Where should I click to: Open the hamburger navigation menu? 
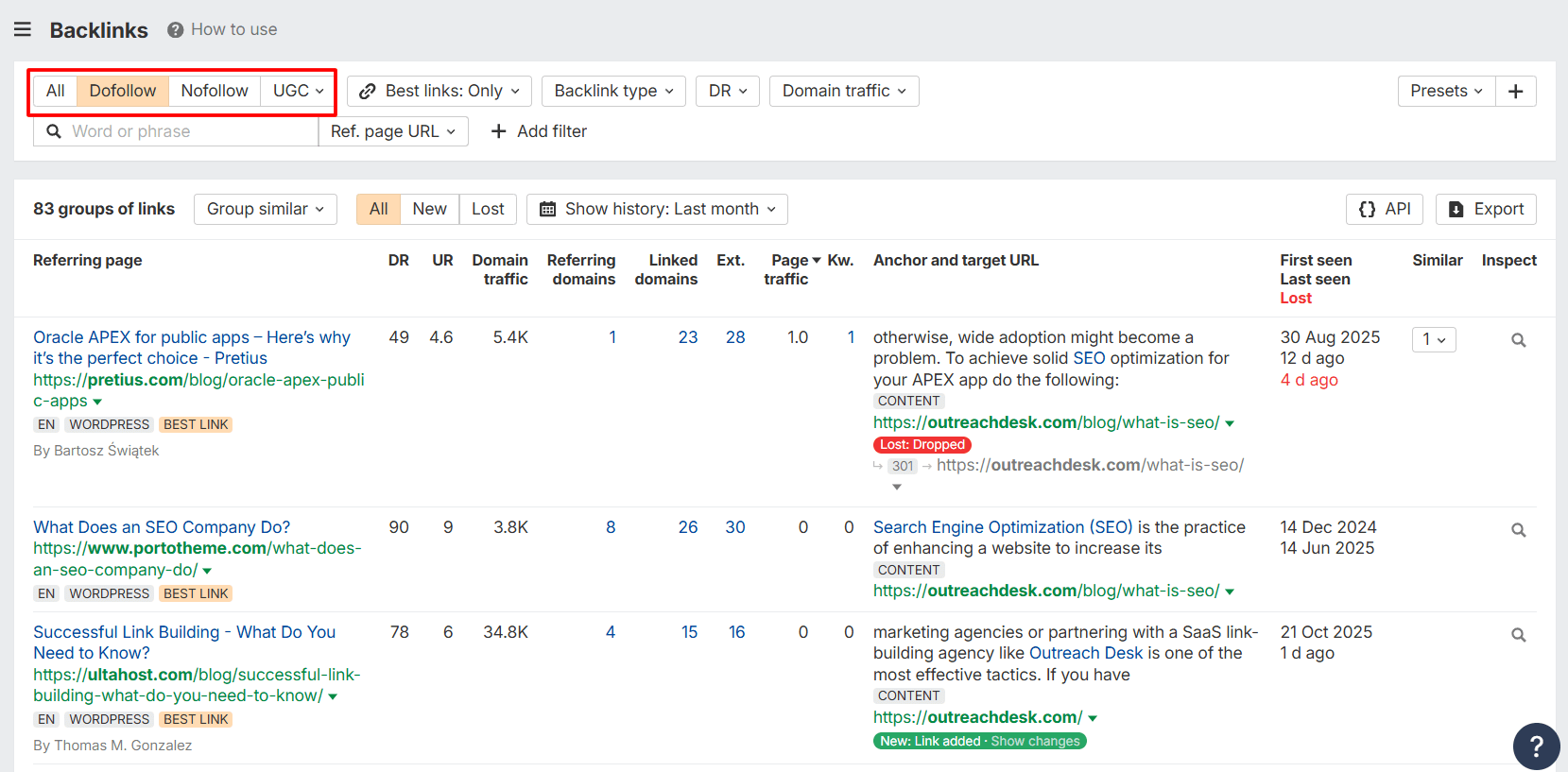[x=23, y=30]
